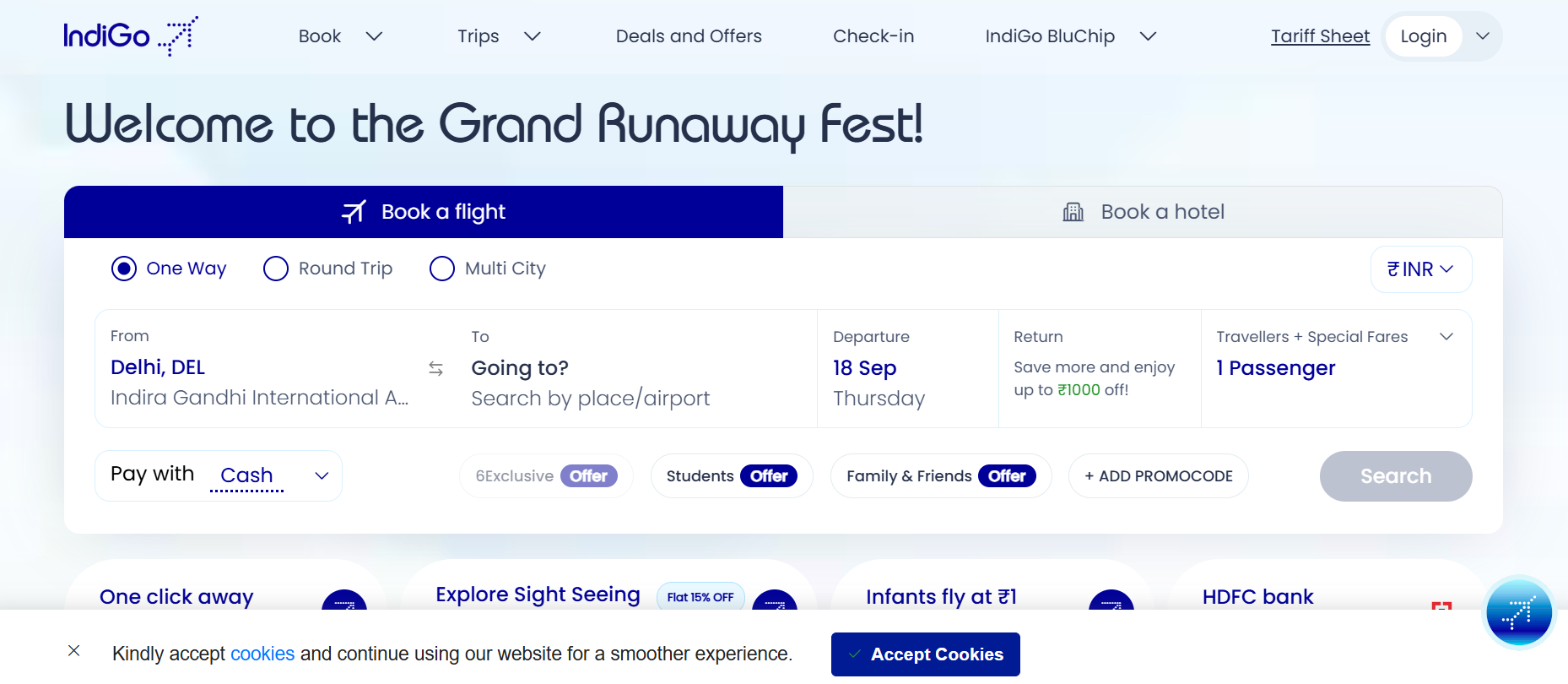1568x684 pixels.
Task: Click the arrow icon on Infants fly card
Action: (x=1111, y=601)
